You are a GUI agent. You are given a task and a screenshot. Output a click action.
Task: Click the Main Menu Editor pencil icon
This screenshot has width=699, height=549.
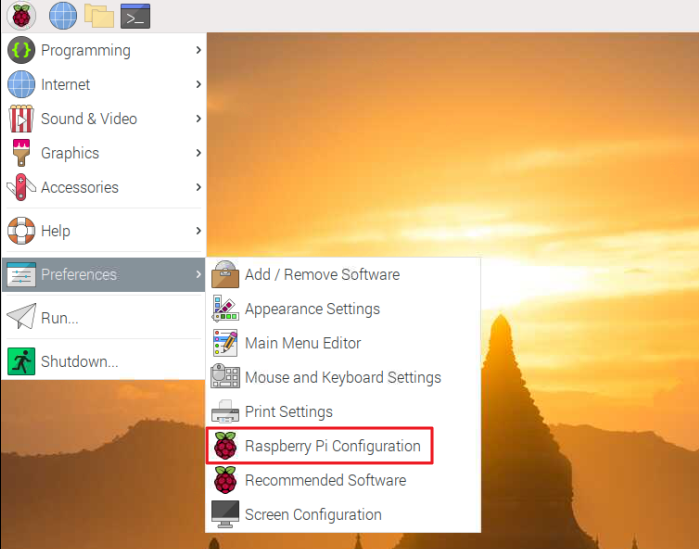click(x=225, y=343)
